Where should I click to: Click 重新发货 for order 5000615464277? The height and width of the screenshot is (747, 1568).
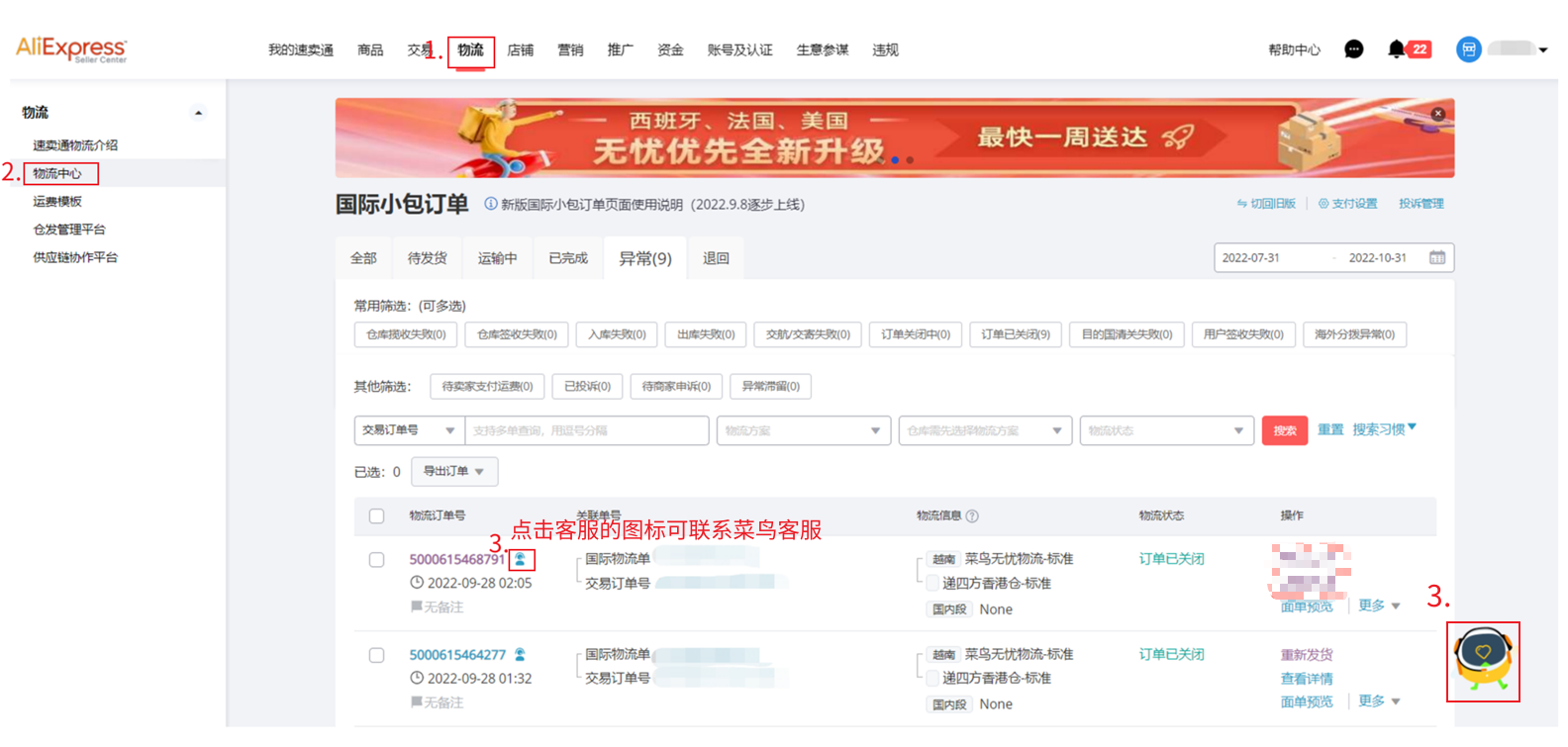pyautogui.click(x=1307, y=655)
